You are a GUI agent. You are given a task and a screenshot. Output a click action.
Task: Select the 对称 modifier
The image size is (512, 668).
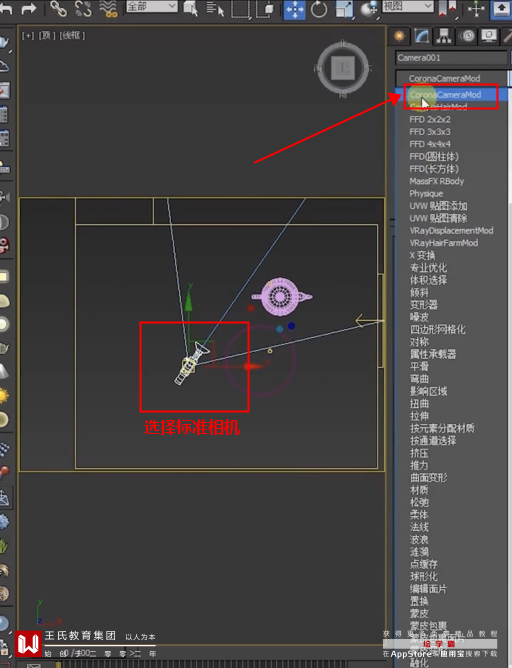point(419,342)
